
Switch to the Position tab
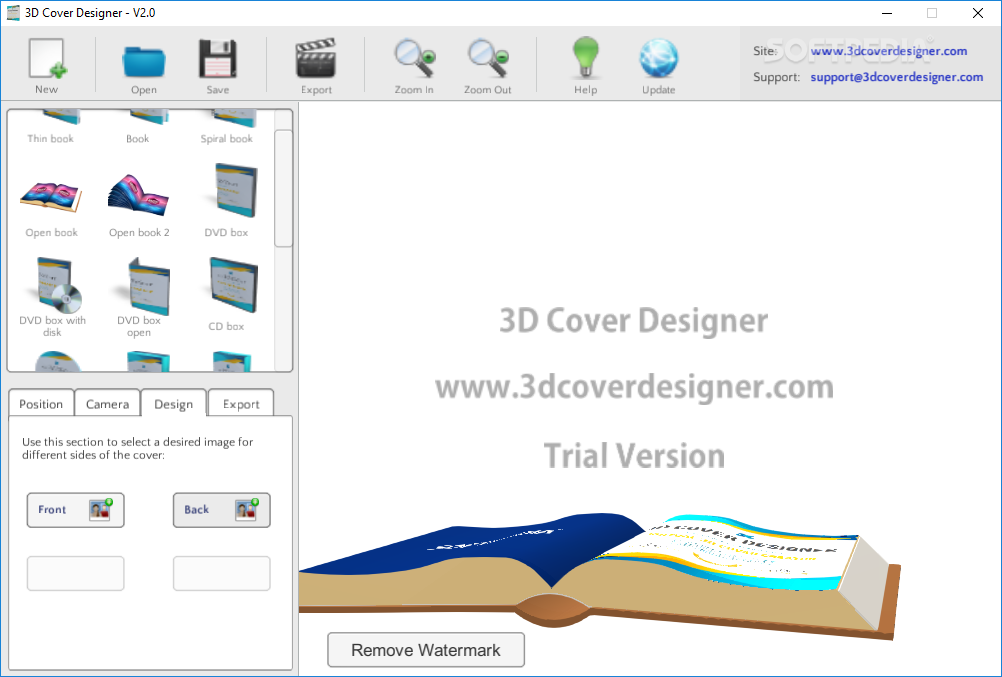(x=41, y=403)
